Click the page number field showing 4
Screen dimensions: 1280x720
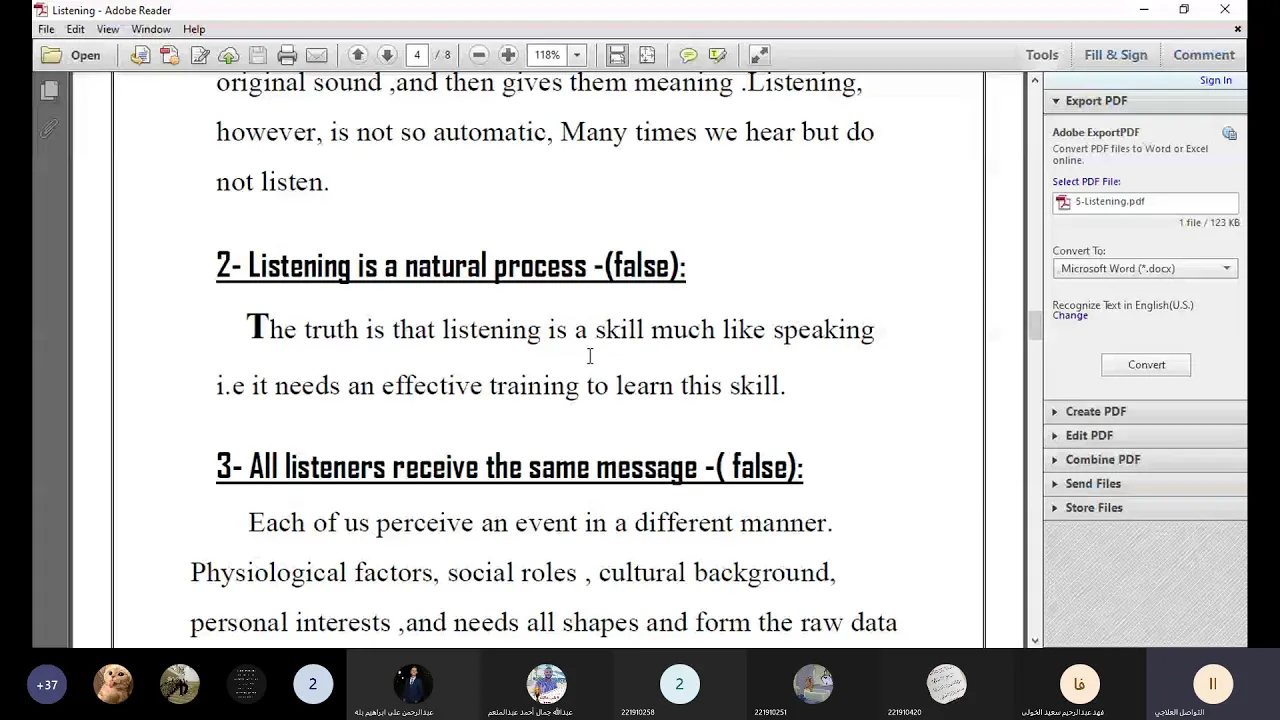[417, 55]
